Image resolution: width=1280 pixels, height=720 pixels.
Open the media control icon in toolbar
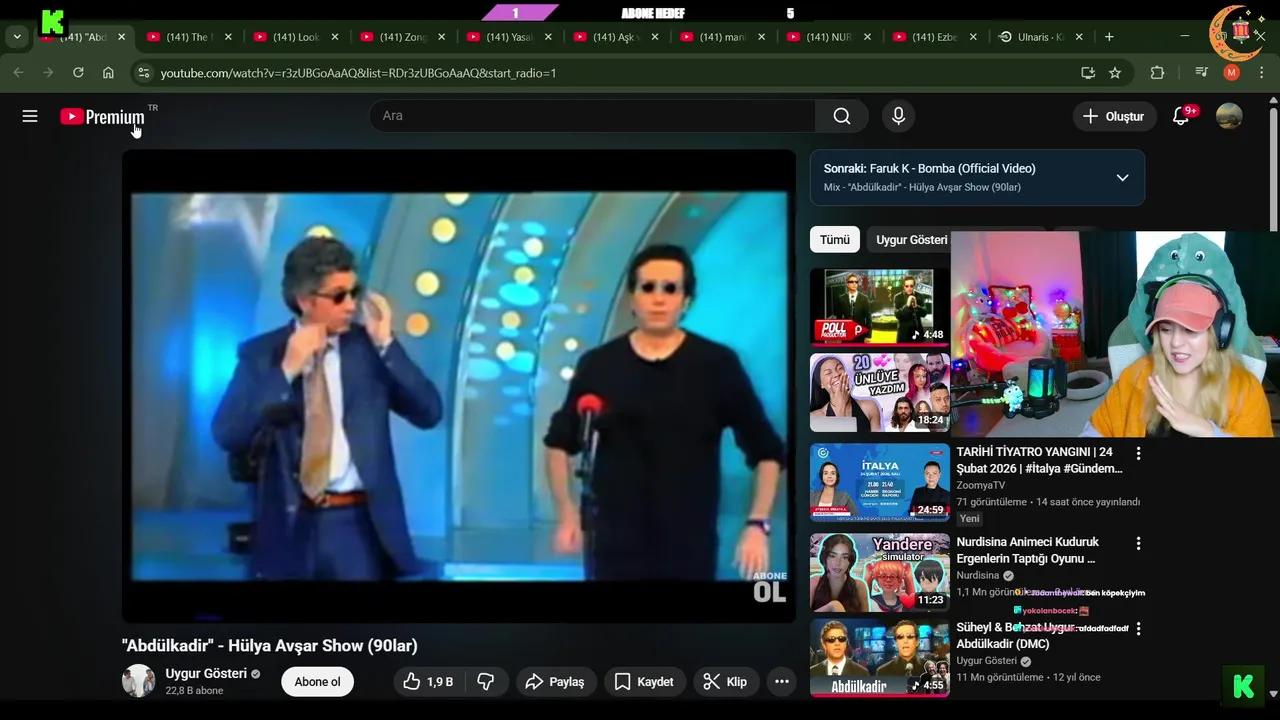point(1202,73)
